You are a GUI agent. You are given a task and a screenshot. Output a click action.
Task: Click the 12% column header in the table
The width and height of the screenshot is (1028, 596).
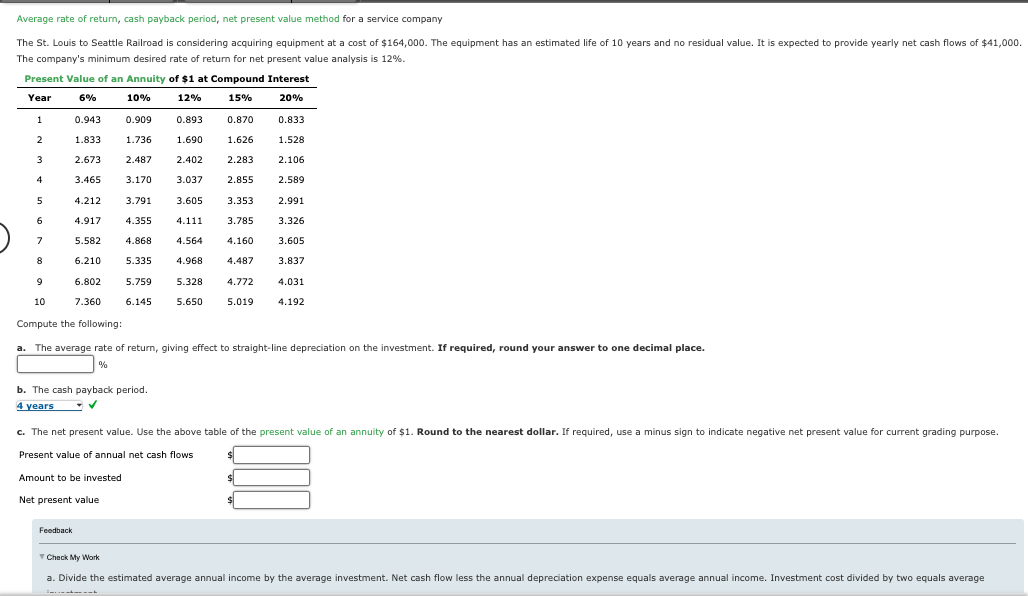(190, 98)
